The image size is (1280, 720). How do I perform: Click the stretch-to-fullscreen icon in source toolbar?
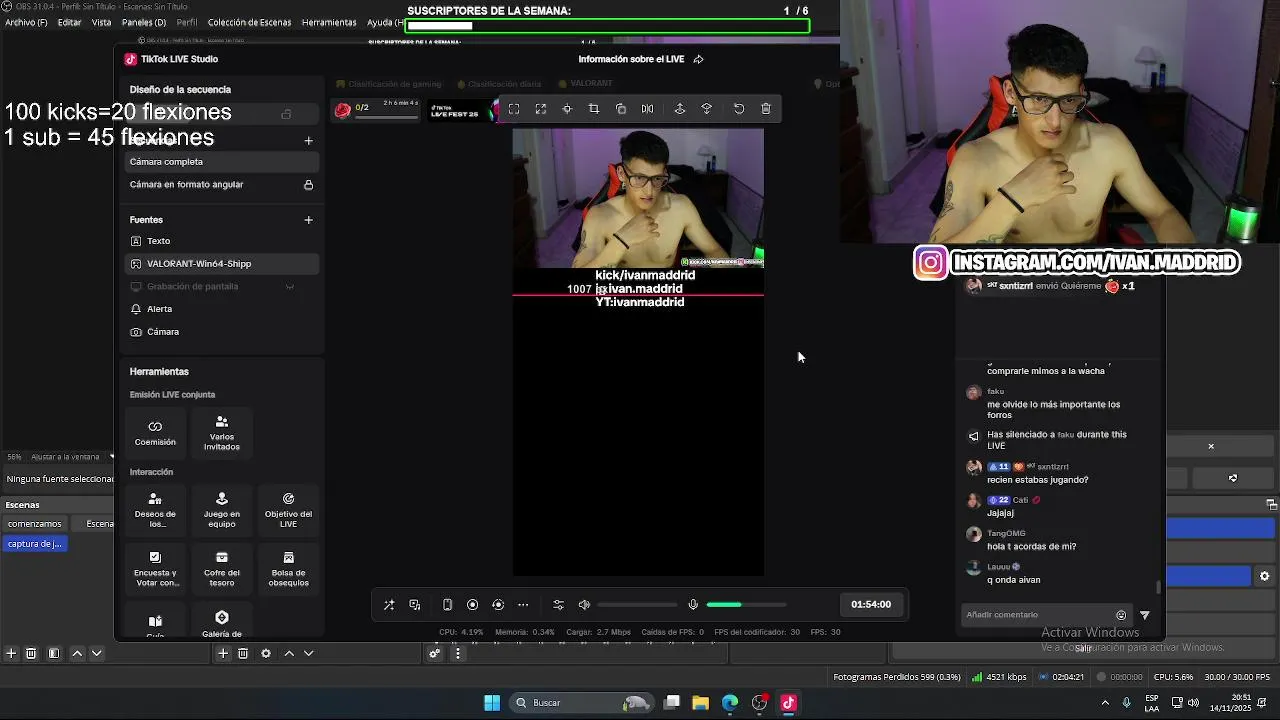tap(541, 109)
